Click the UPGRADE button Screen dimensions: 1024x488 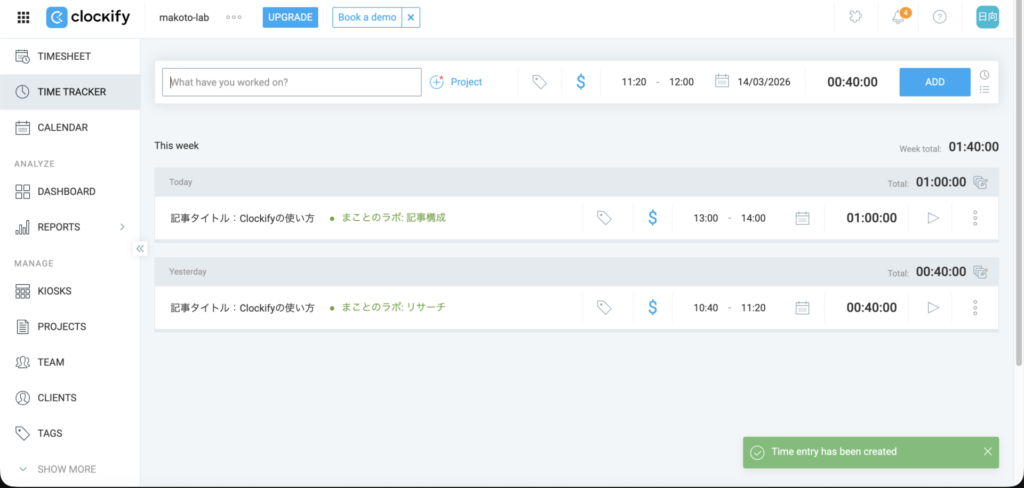(290, 17)
